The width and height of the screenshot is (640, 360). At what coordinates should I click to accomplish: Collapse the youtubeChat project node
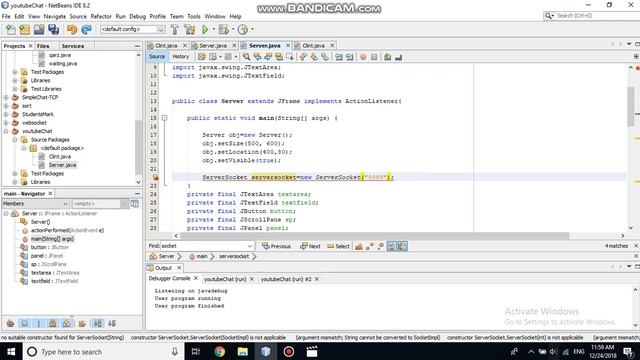6,131
